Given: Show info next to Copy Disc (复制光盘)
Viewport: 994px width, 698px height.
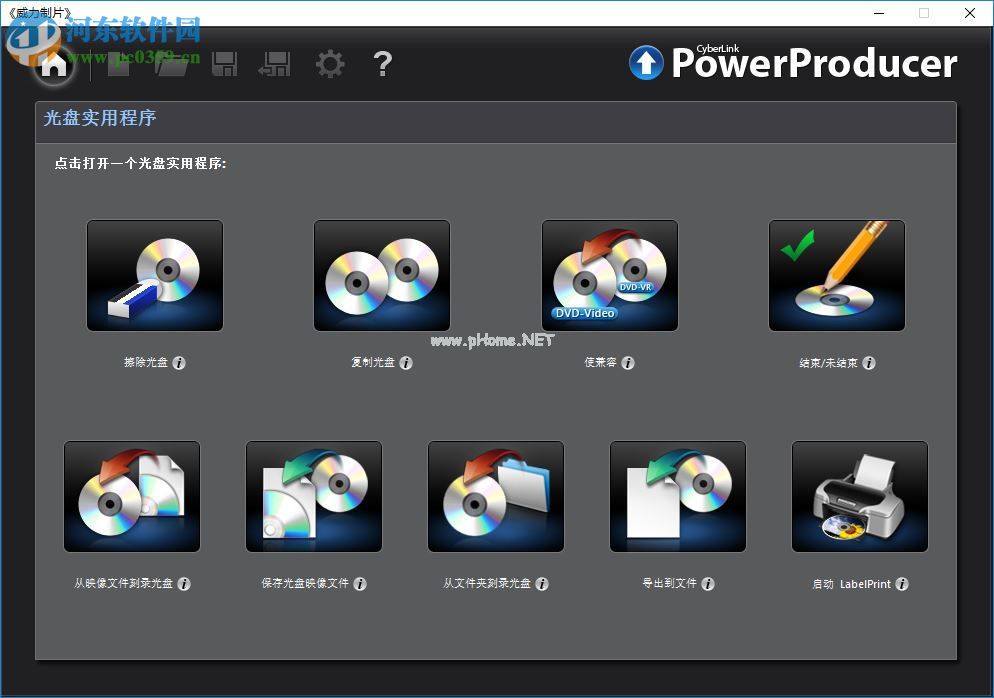Looking at the screenshot, I should point(406,363).
